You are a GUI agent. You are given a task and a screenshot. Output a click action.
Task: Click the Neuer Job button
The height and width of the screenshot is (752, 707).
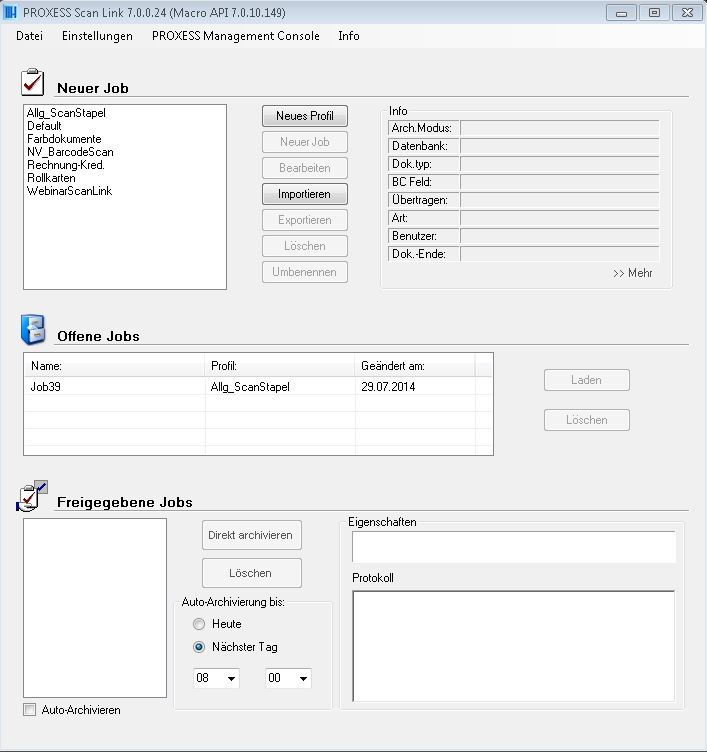coord(305,142)
